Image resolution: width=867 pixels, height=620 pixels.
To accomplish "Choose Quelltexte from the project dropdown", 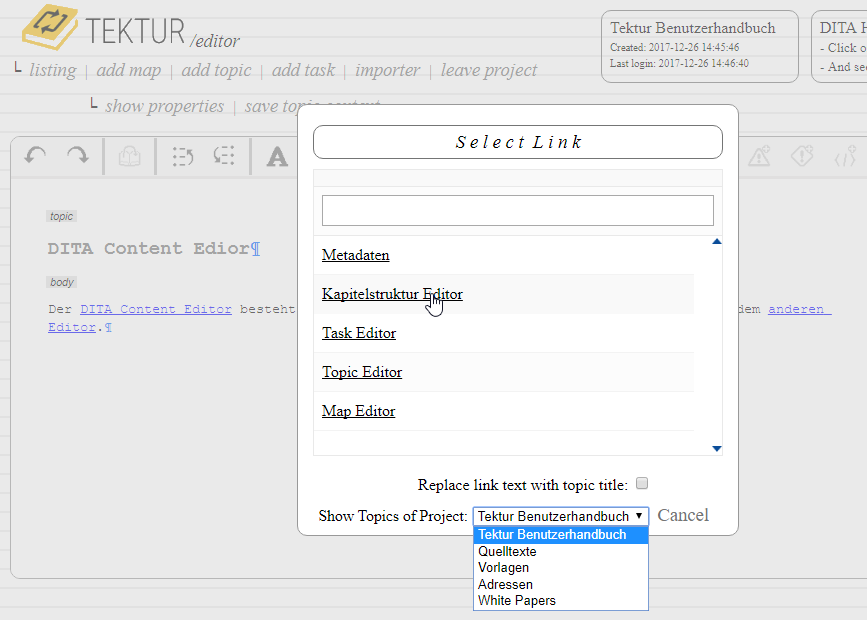I will coord(507,551).
